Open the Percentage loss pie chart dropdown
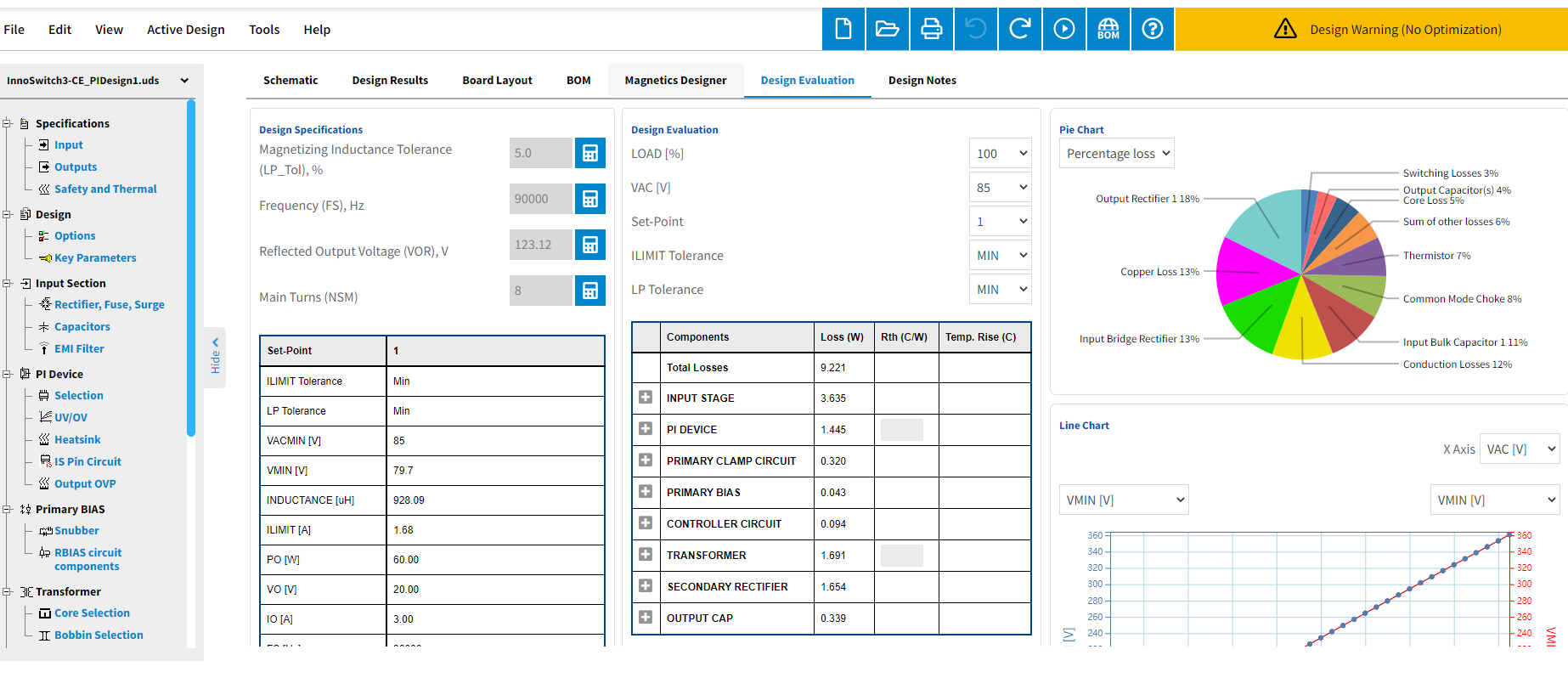1568x689 pixels. pyautogui.click(x=1116, y=153)
